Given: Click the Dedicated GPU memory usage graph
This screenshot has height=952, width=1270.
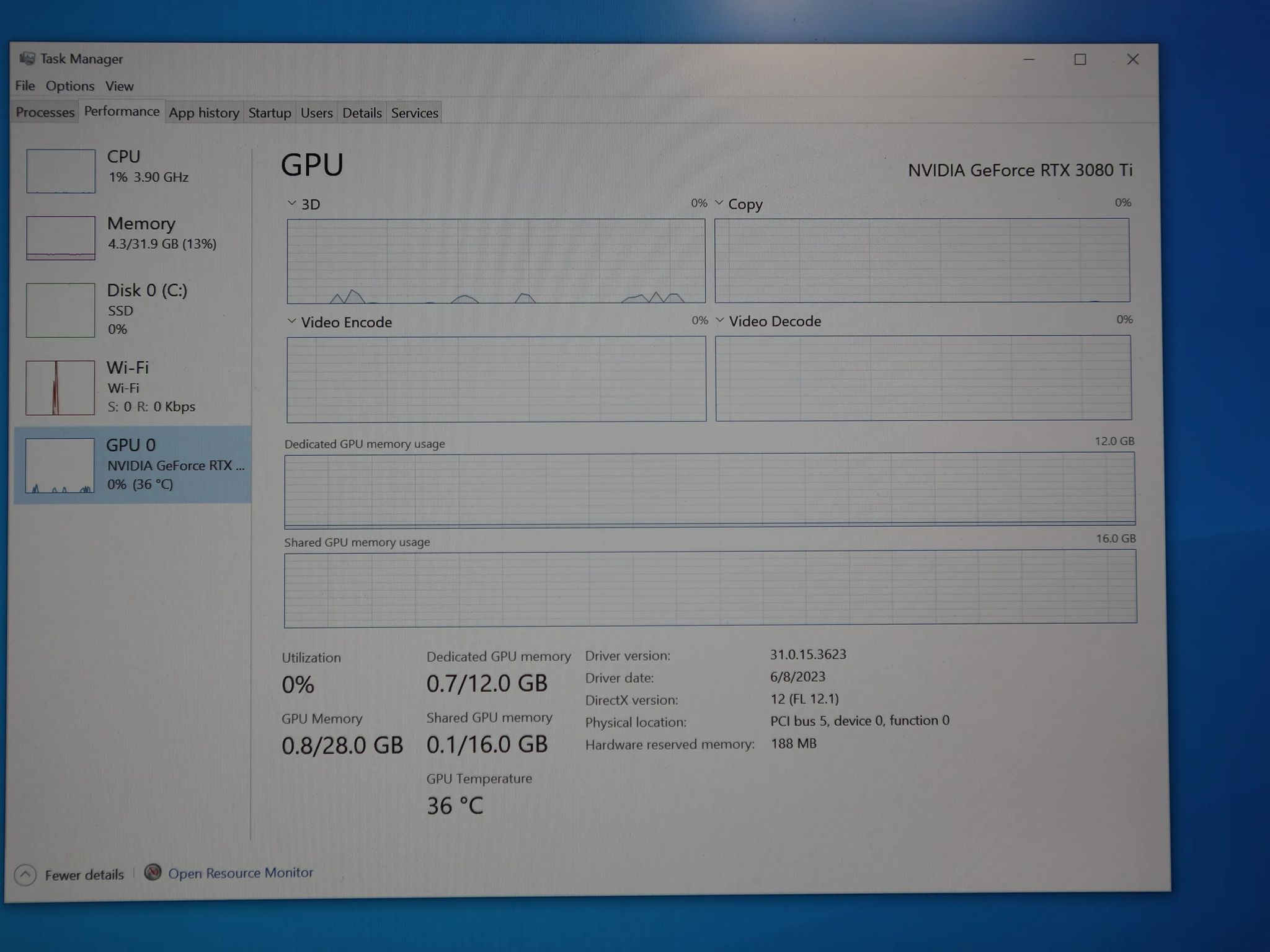Looking at the screenshot, I should coord(710,490).
